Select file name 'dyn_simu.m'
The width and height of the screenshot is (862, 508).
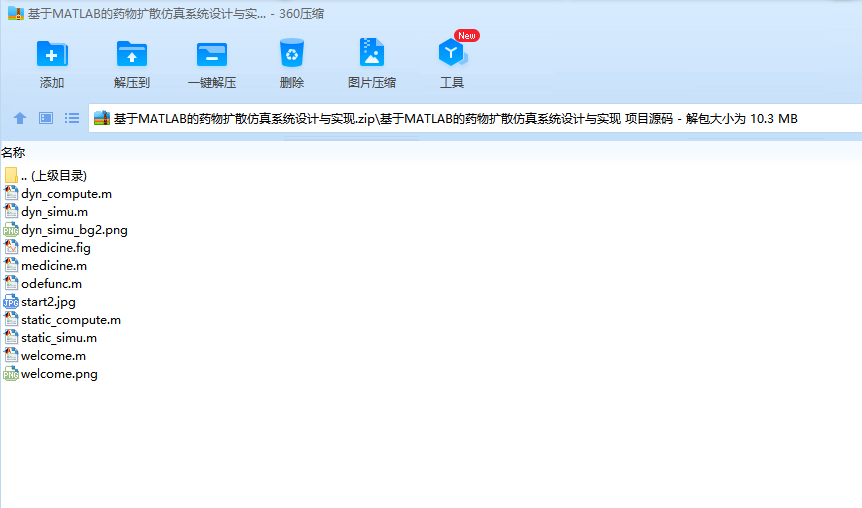pyautogui.click(x=54, y=212)
